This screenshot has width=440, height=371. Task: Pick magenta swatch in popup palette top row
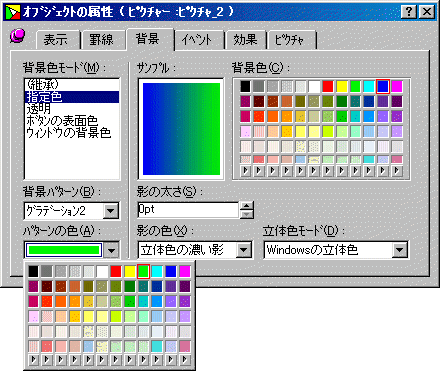tap(185, 271)
